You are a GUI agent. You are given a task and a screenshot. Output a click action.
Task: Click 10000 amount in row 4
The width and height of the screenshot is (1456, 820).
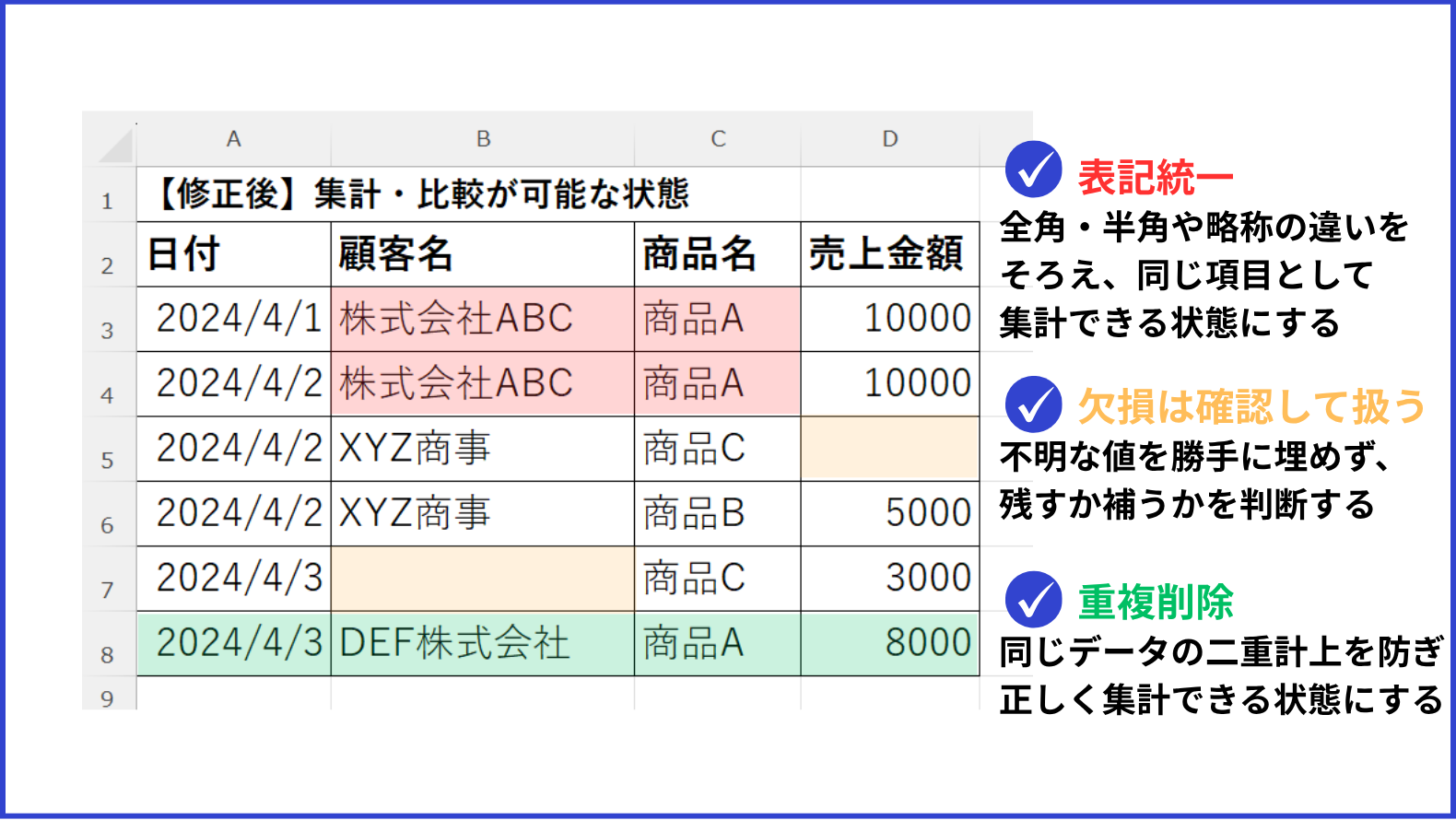[x=890, y=384]
